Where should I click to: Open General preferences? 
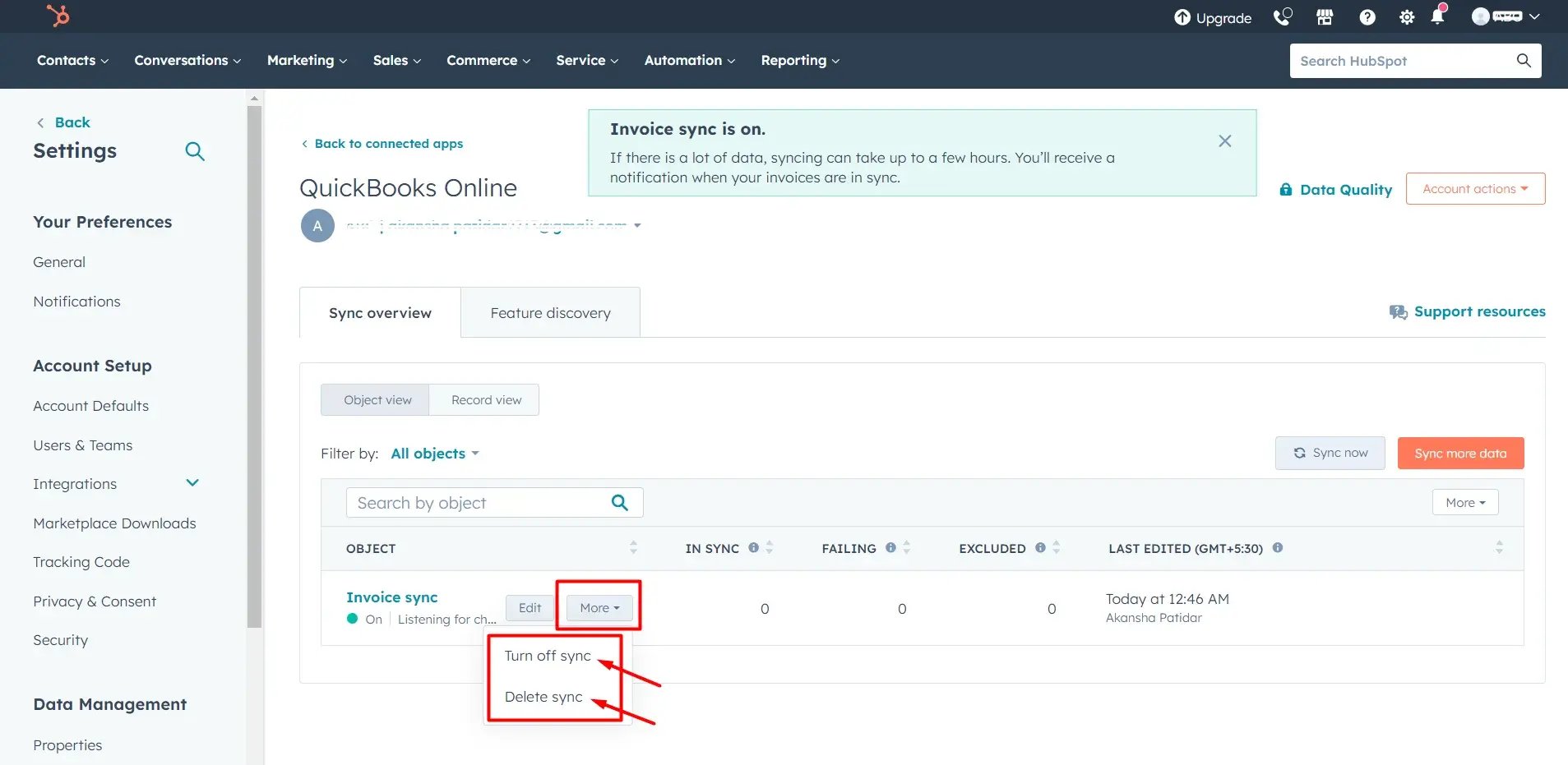59,262
